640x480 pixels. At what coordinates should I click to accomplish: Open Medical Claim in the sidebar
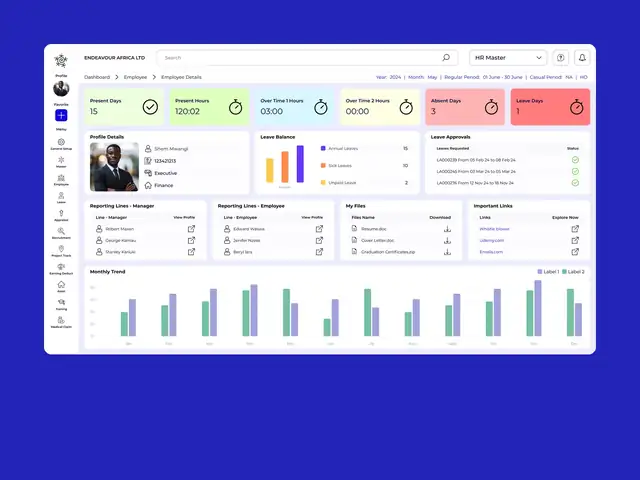click(x=61, y=322)
